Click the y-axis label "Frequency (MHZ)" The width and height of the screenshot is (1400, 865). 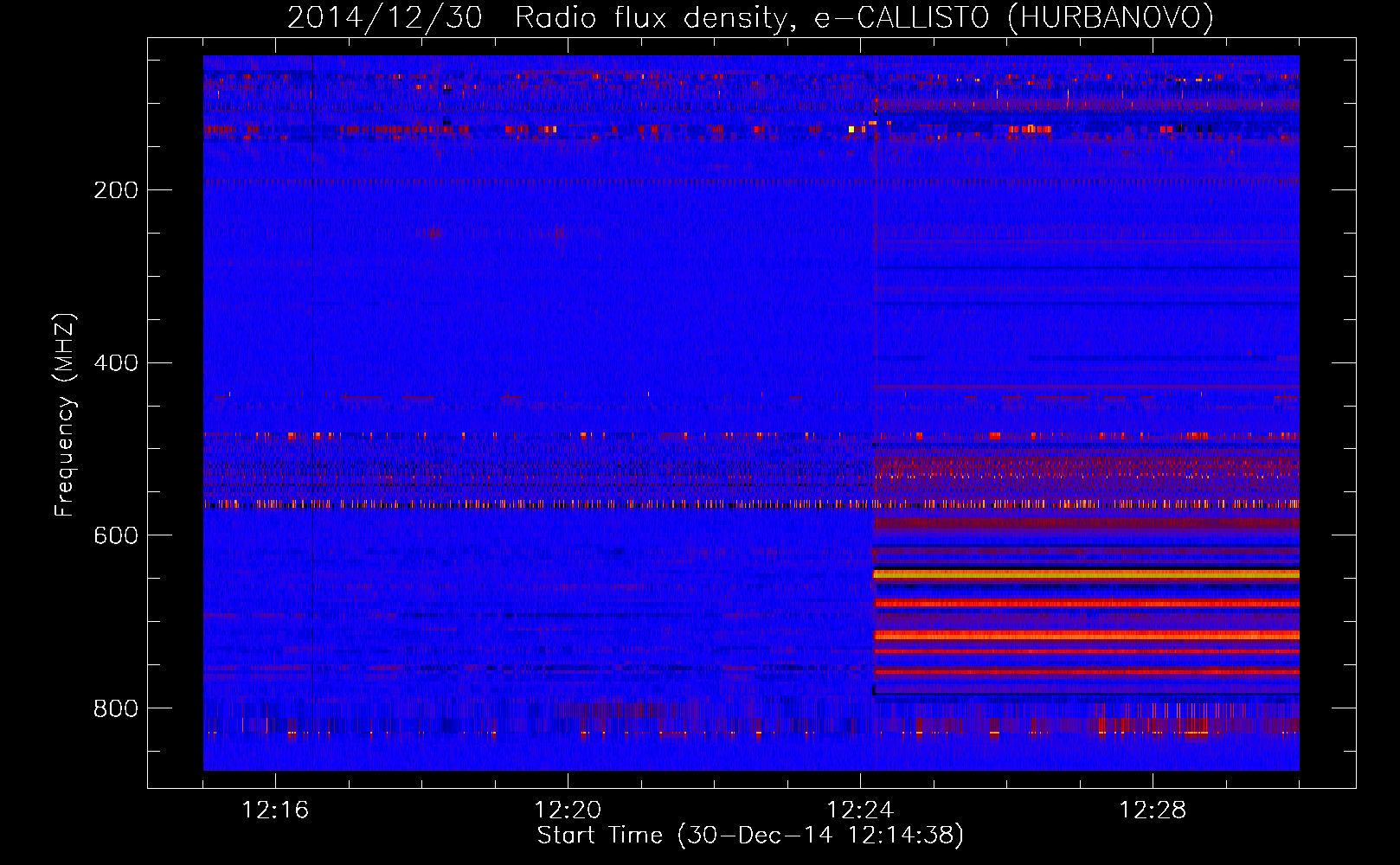click(x=65, y=415)
